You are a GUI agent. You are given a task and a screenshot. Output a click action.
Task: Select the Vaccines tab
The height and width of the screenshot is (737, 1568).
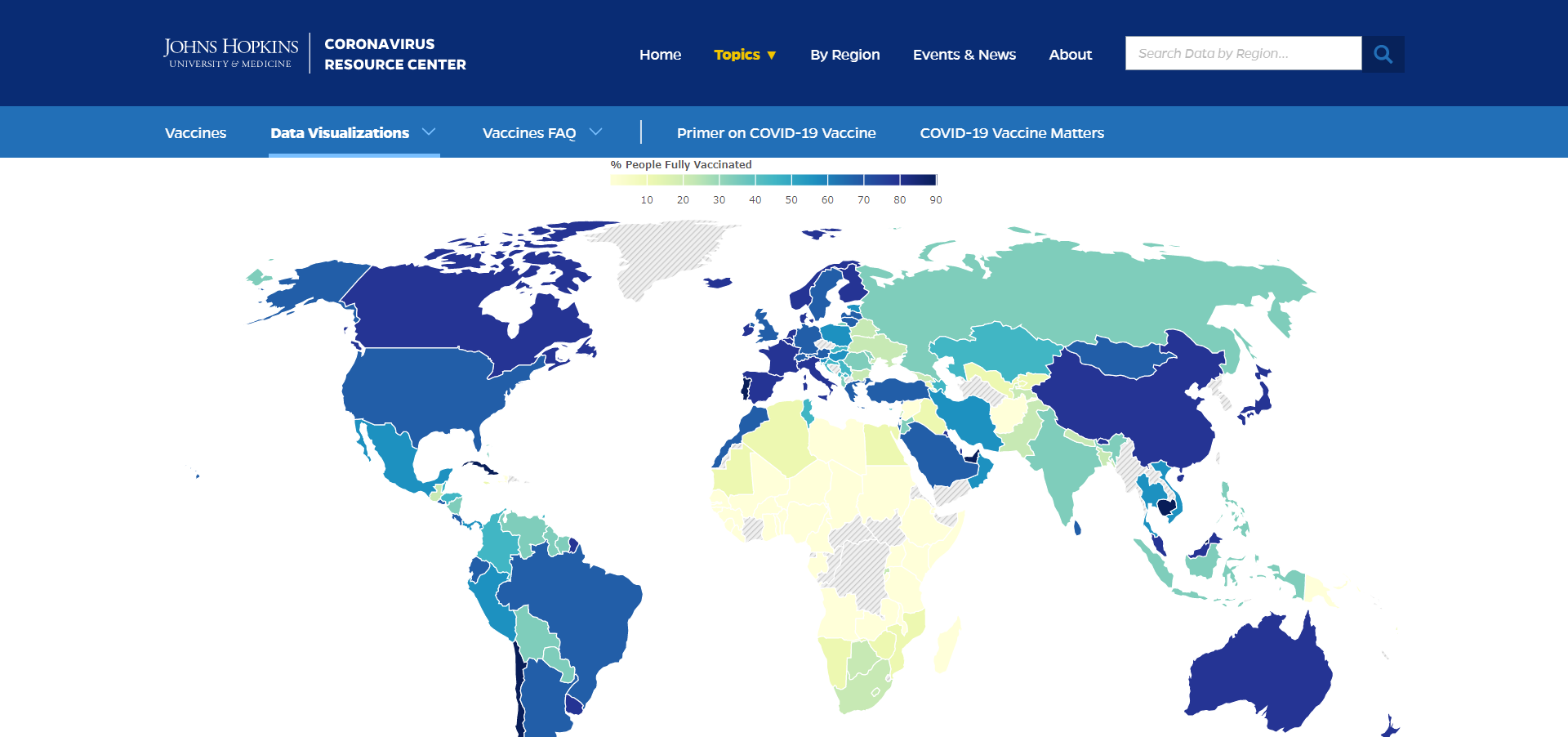click(x=195, y=133)
